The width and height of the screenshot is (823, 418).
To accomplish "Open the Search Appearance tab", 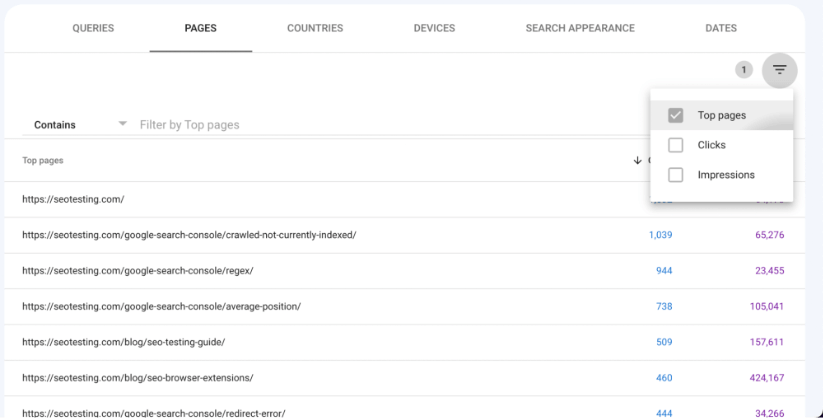I will tap(580, 28).
